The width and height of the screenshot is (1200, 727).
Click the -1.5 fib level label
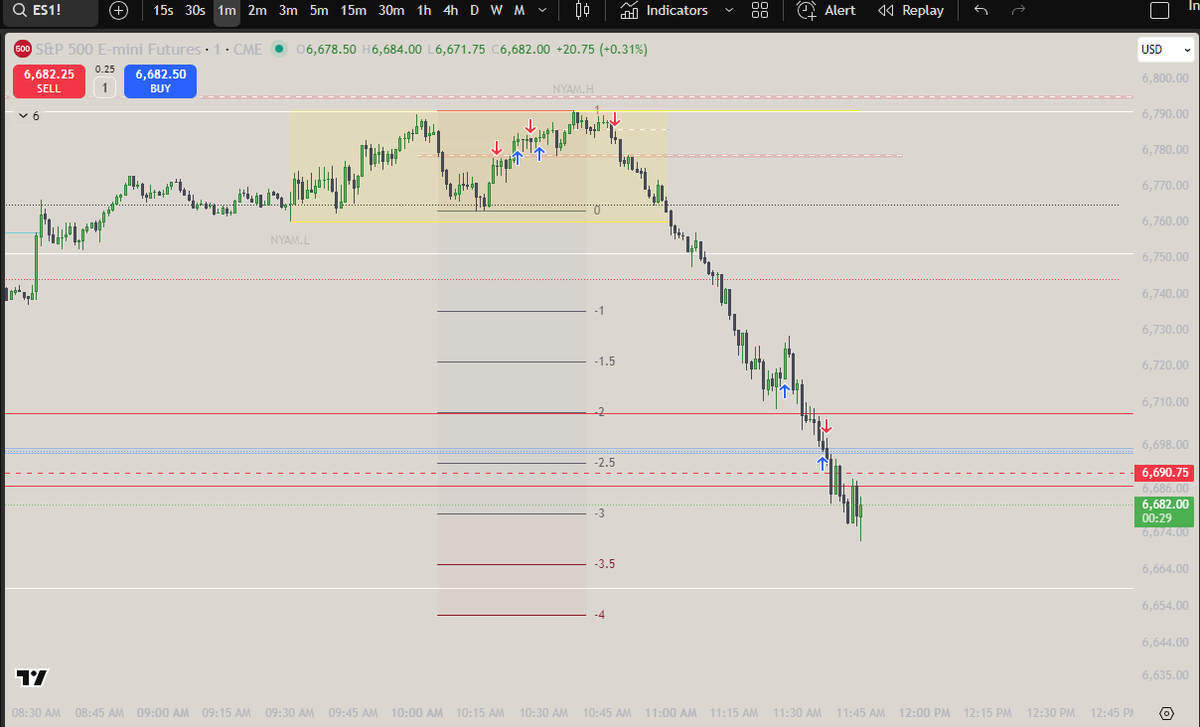point(603,361)
